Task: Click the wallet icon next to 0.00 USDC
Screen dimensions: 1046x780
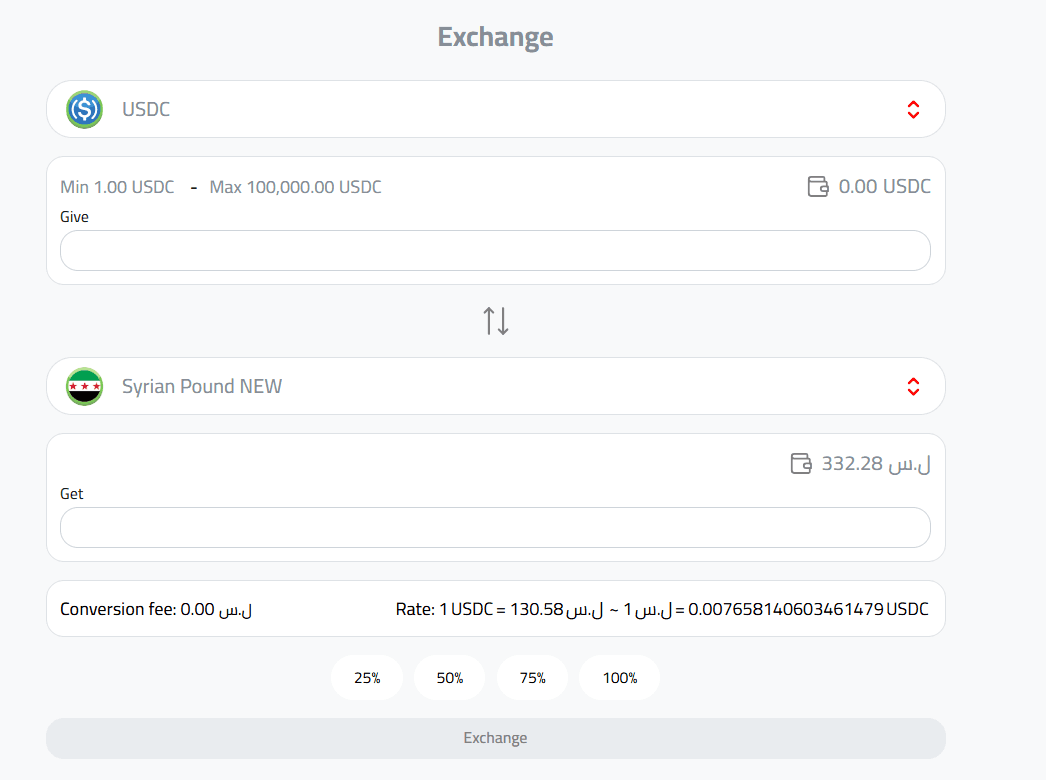Action: click(x=818, y=186)
